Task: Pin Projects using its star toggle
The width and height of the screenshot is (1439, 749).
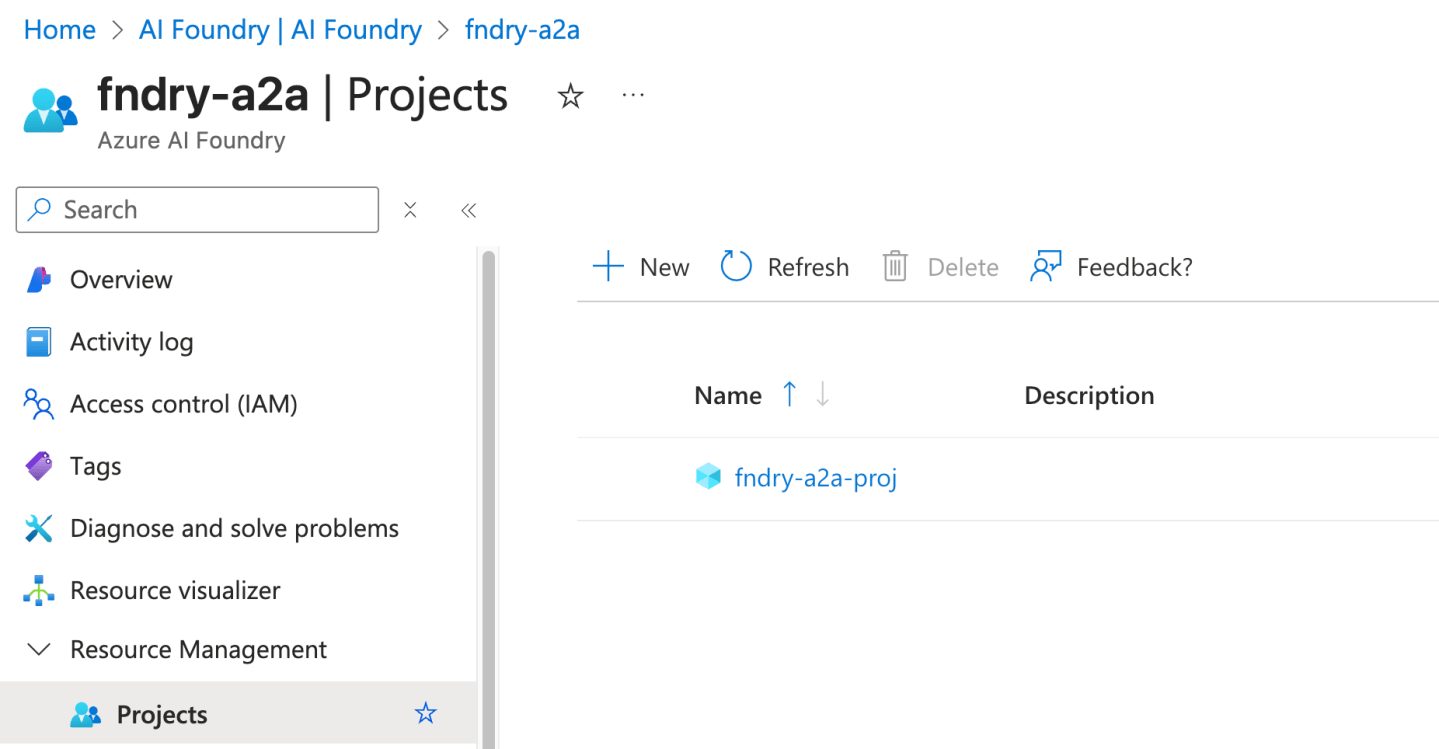Action: pos(425,713)
